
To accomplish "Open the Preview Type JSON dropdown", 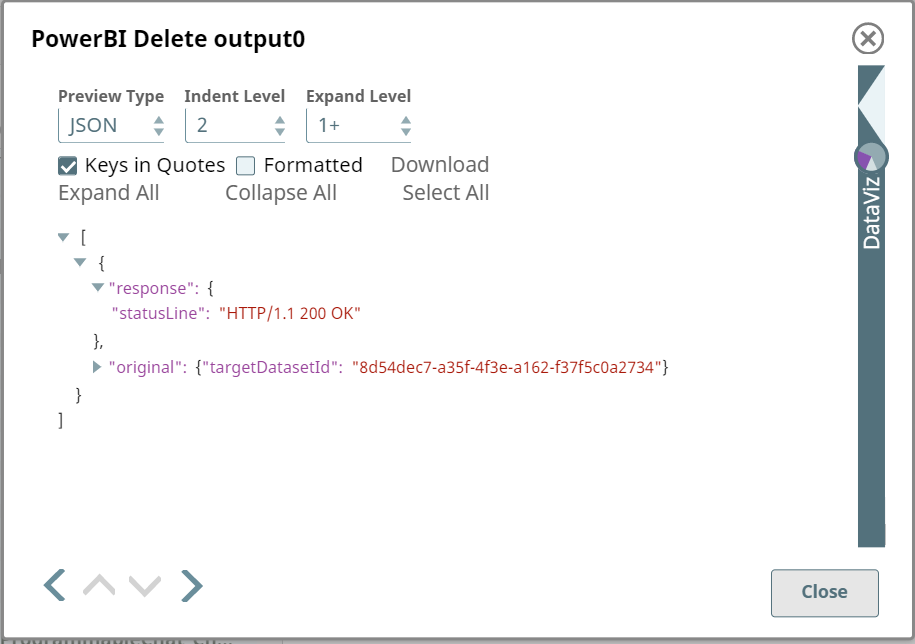I will (x=111, y=125).
